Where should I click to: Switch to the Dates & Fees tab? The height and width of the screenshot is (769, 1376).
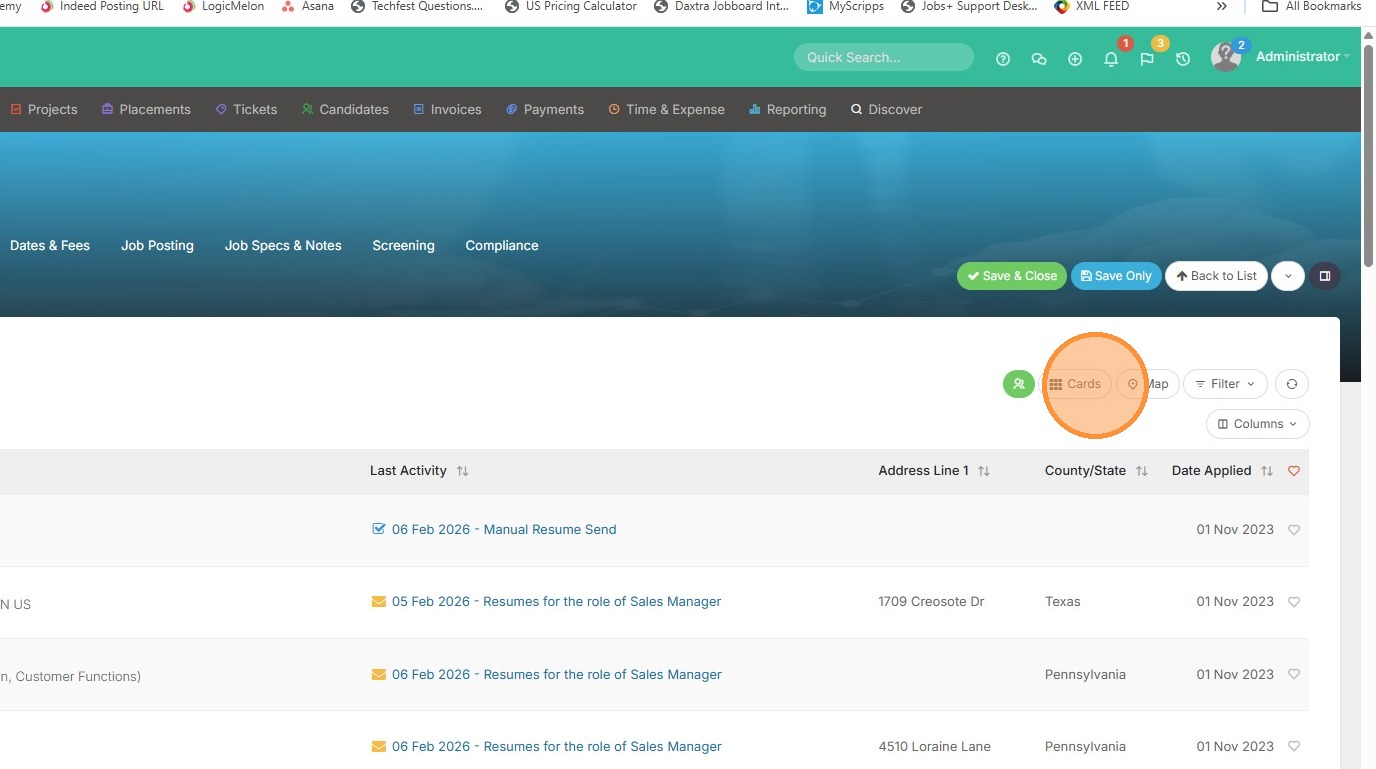point(50,245)
